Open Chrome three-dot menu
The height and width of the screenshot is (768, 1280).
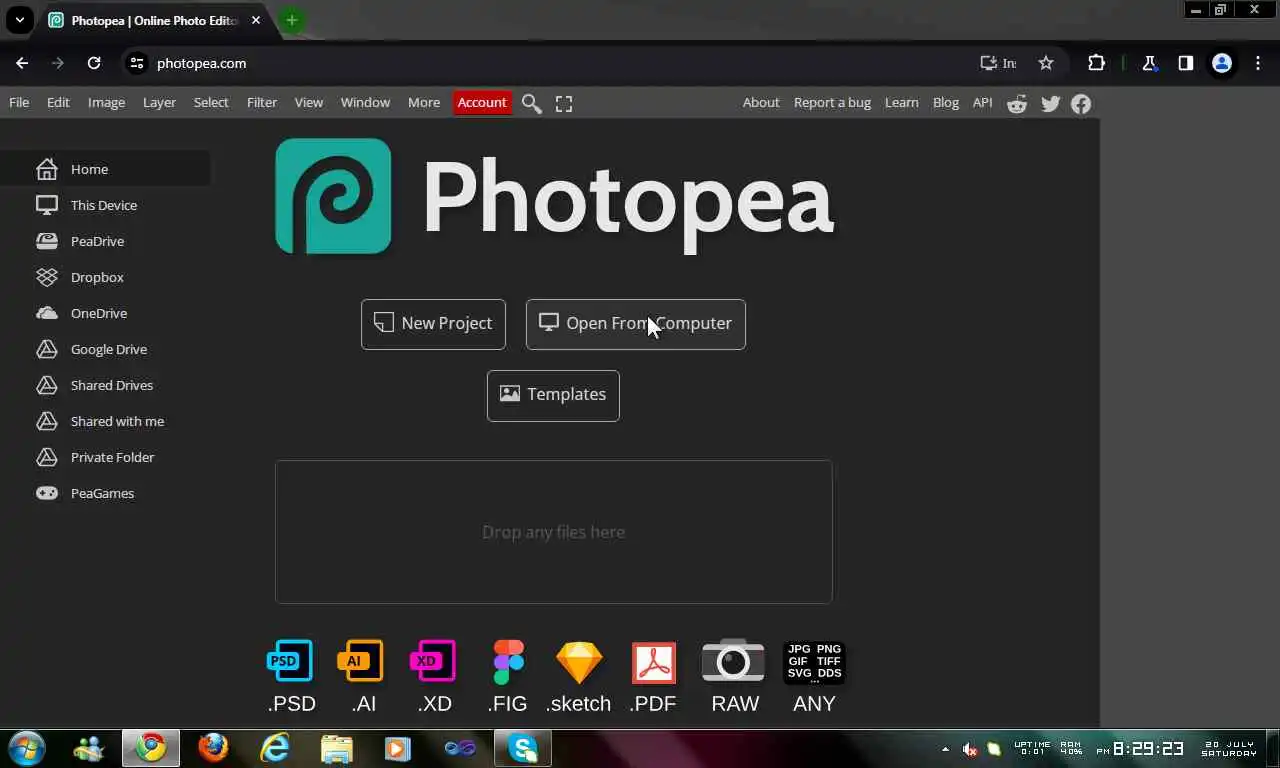(x=1258, y=63)
